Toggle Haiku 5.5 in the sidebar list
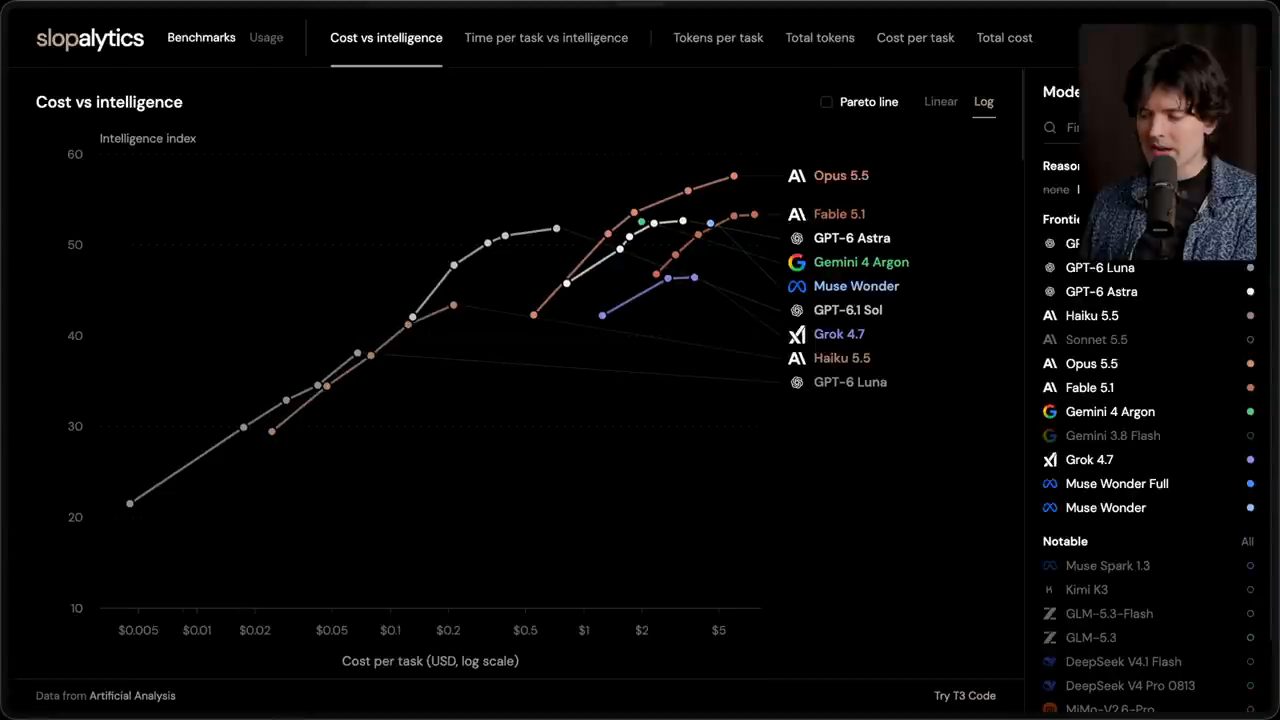Image resolution: width=1280 pixels, height=720 pixels. (x=1149, y=316)
